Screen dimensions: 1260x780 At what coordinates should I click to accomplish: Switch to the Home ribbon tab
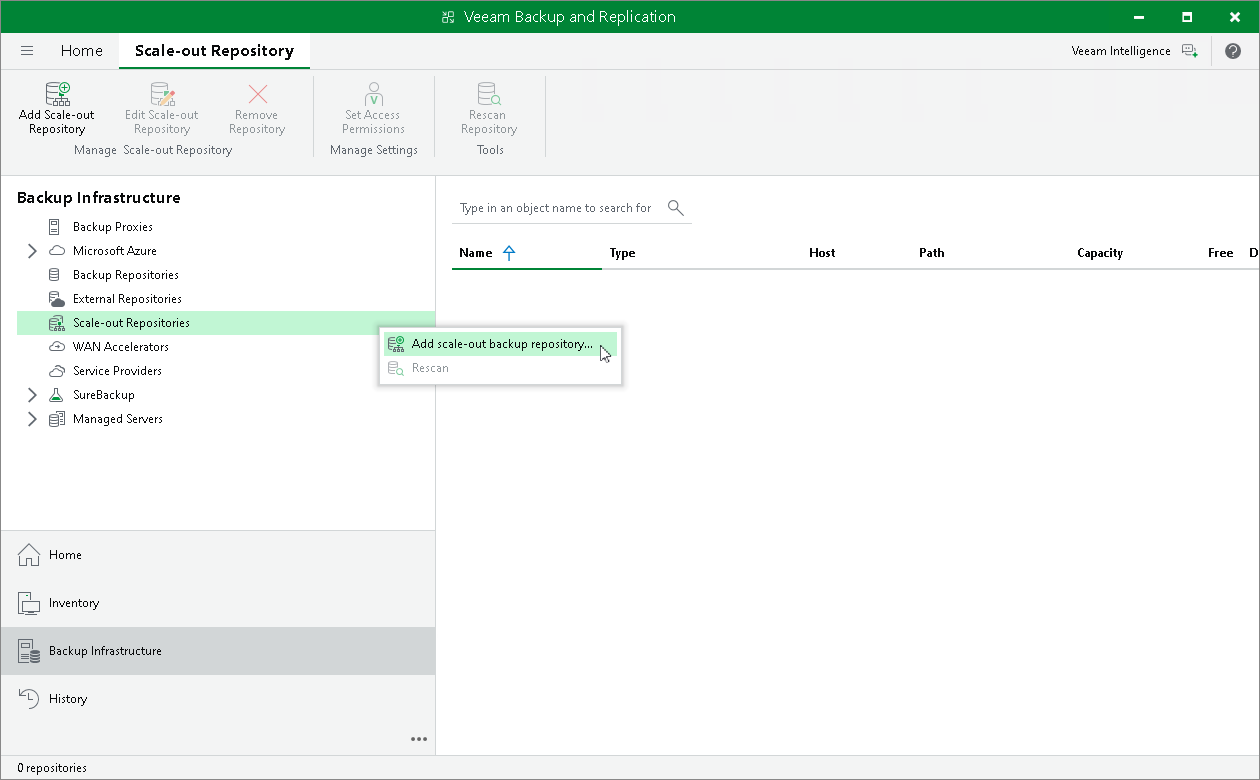point(81,51)
